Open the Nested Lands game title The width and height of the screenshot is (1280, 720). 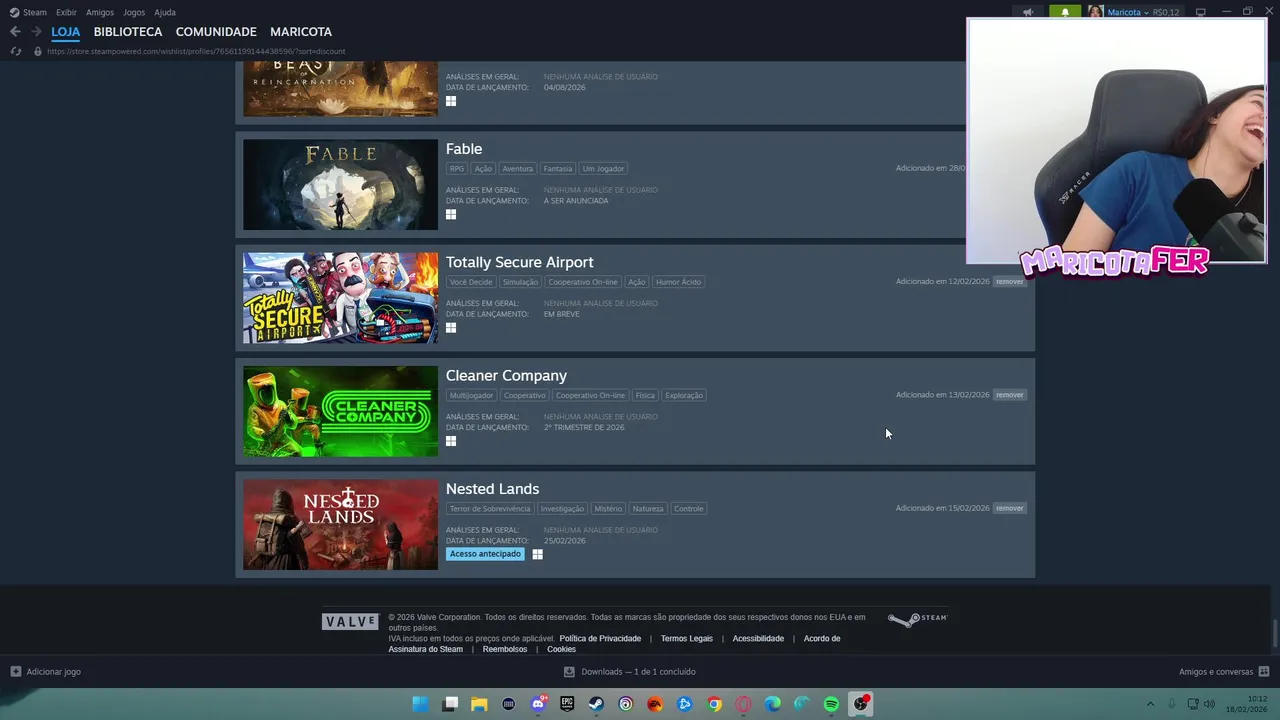pos(492,489)
